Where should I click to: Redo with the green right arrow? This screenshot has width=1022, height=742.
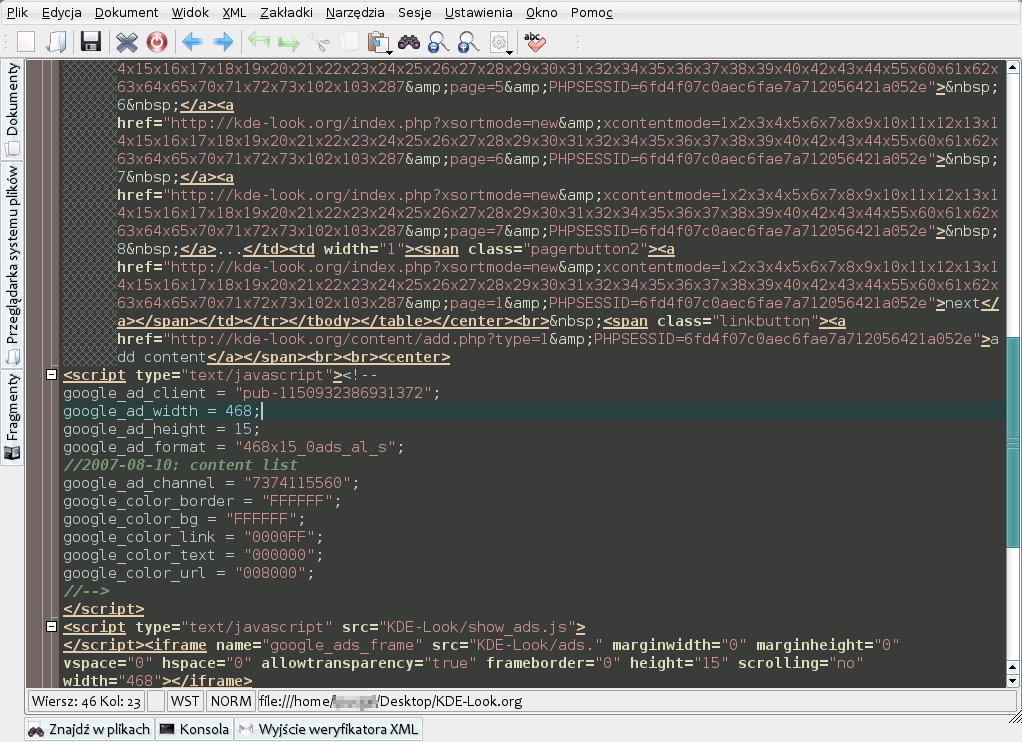[x=289, y=42]
